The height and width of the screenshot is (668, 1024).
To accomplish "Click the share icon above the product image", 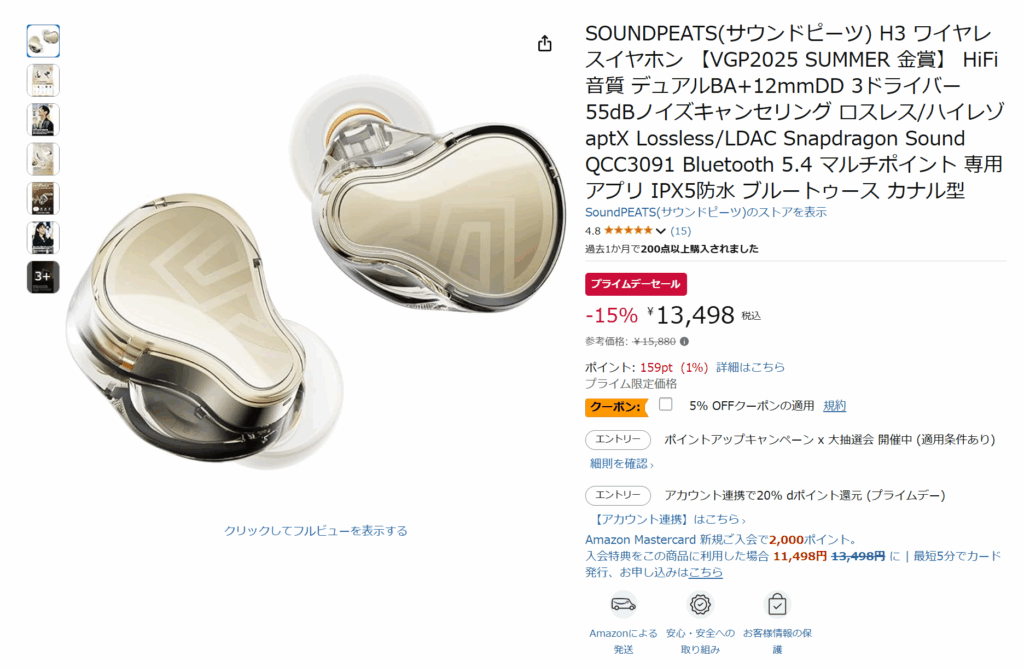I will [545, 44].
